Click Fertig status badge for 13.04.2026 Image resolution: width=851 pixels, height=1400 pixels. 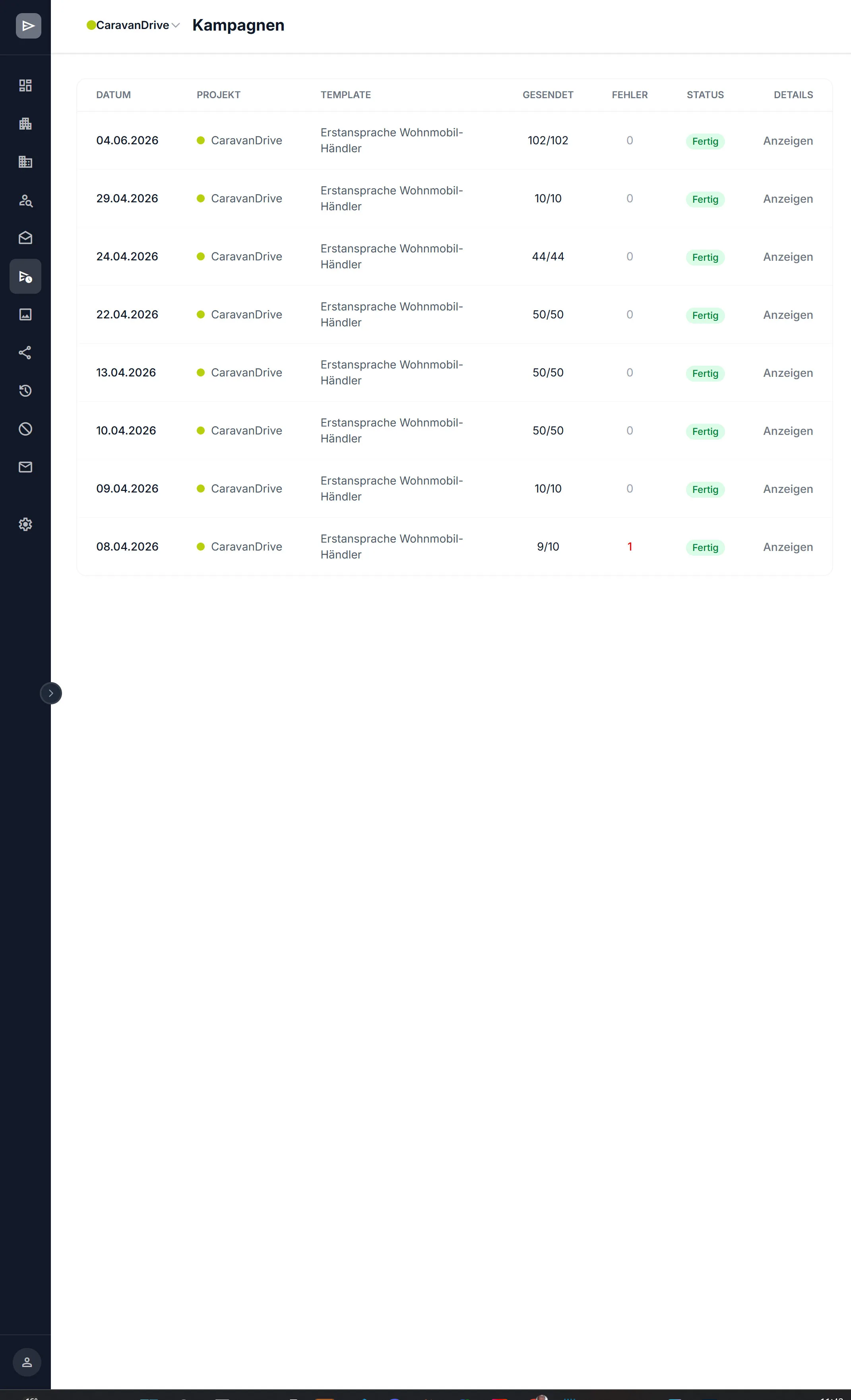705,373
